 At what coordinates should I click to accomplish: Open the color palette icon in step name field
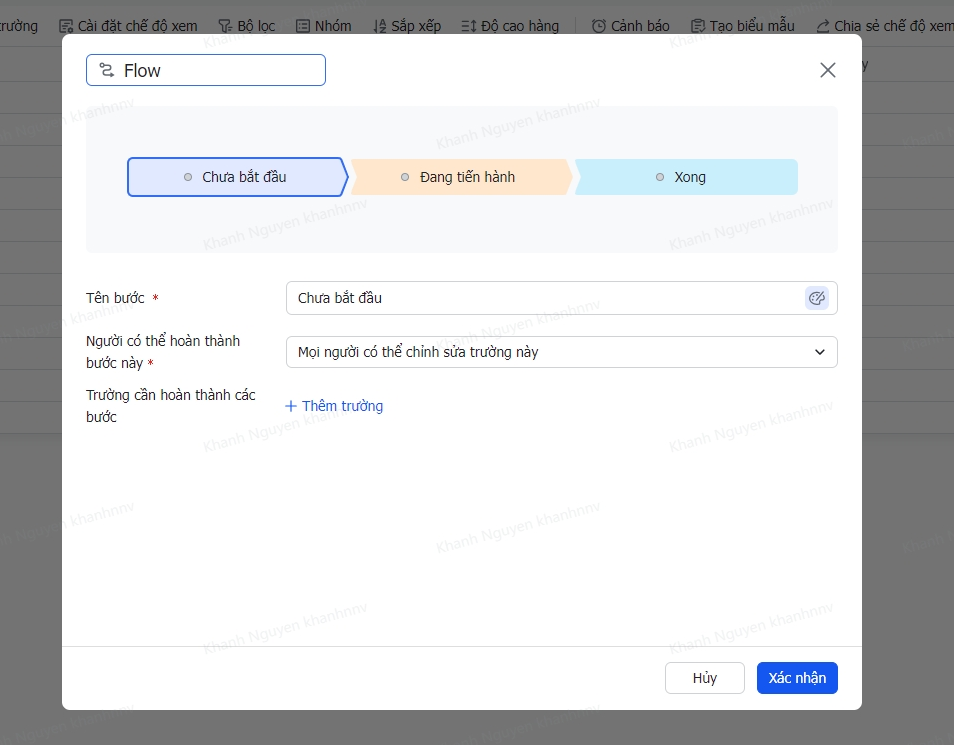(816, 298)
